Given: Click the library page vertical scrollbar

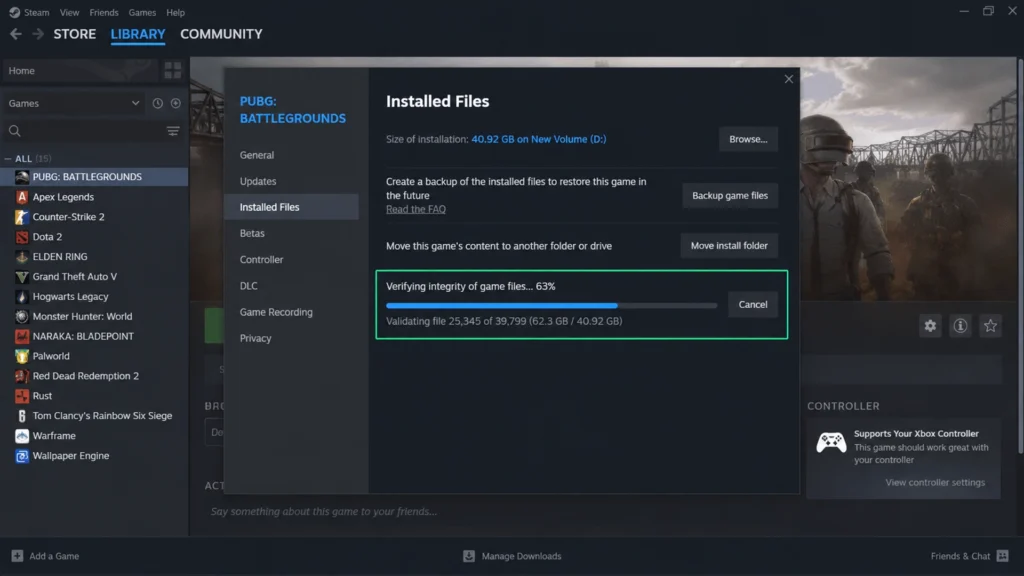Looking at the screenshot, I should pos(1019,256).
